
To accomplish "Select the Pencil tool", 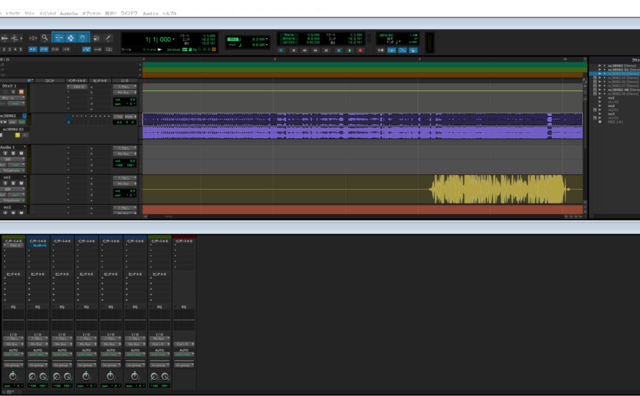I will tap(108, 38).
